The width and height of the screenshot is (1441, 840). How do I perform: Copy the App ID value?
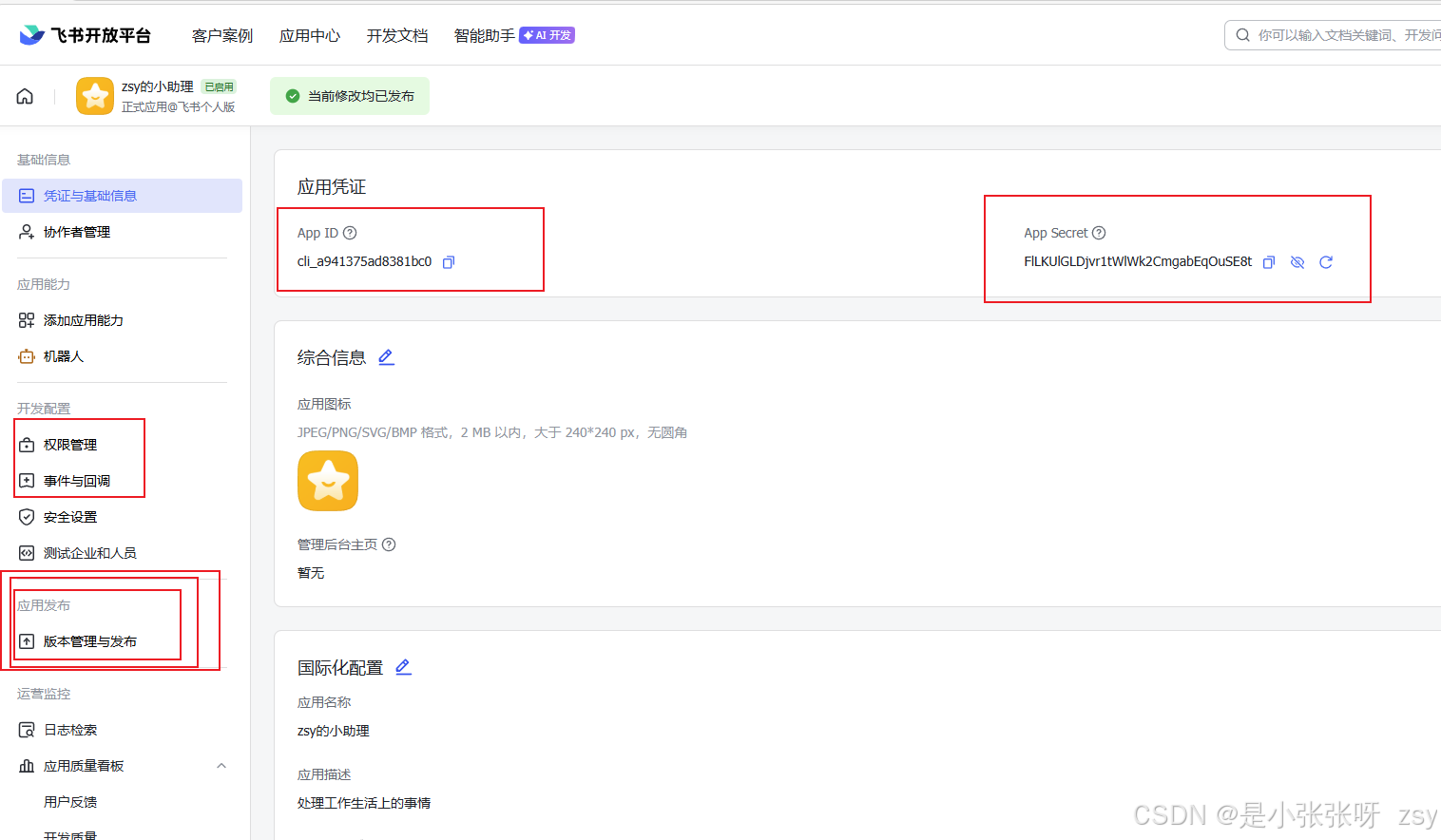click(x=449, y=262)
